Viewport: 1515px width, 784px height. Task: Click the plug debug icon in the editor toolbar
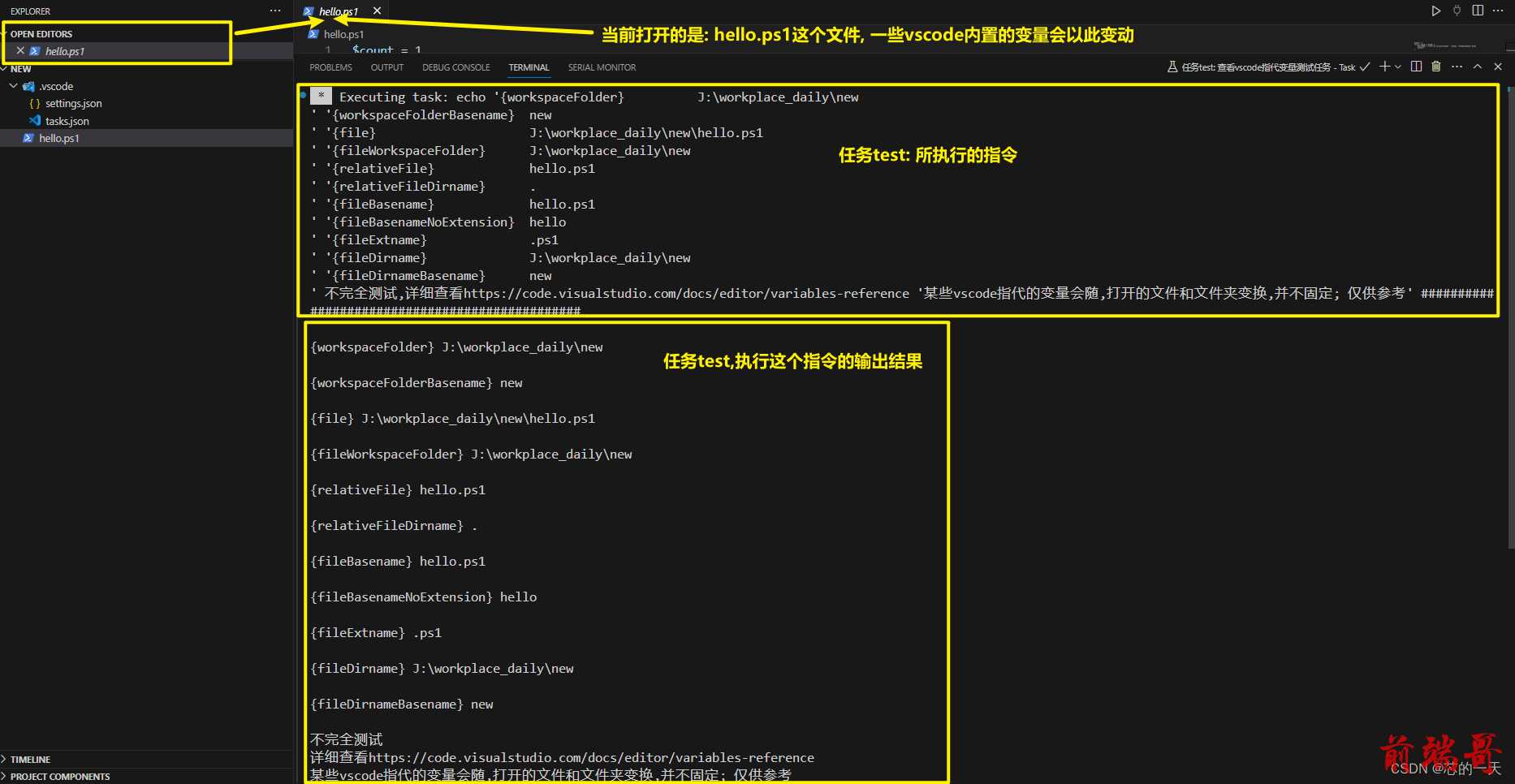[1457, 11]
